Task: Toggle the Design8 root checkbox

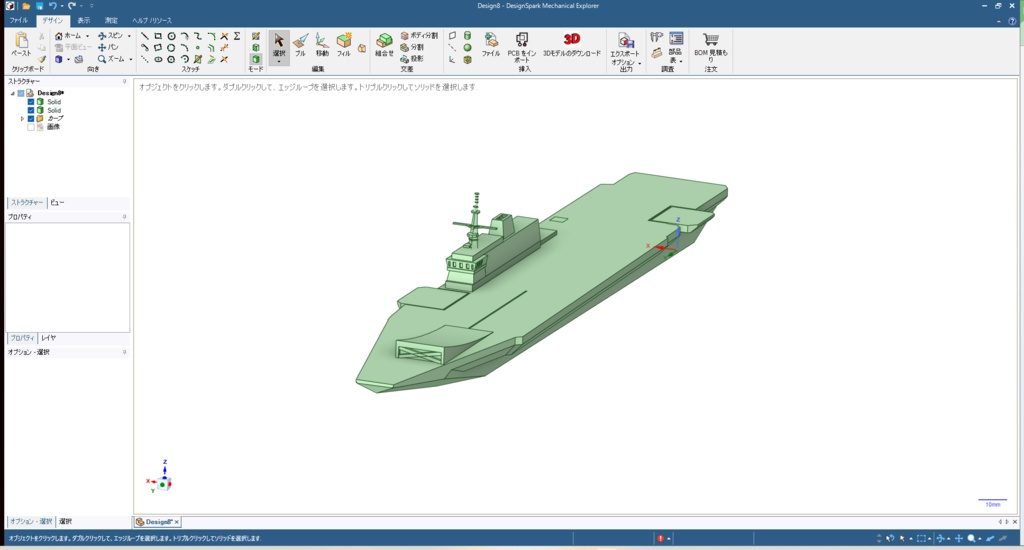Action: [21, 93]
